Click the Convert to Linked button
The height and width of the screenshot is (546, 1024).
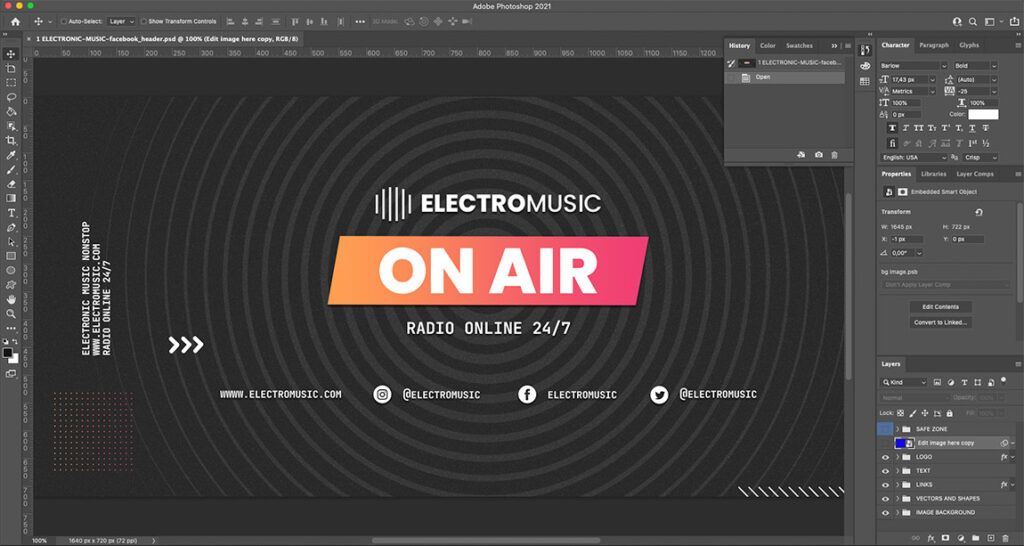click(940, 322)
